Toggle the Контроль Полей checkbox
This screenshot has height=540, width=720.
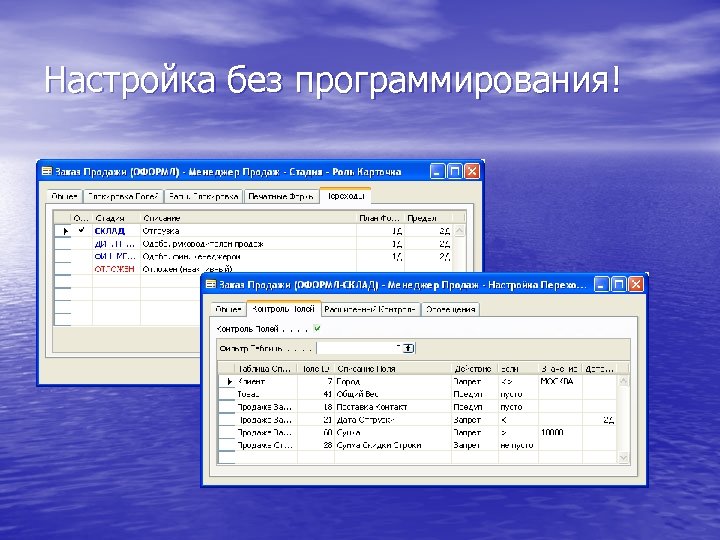(x=317, y=328)
